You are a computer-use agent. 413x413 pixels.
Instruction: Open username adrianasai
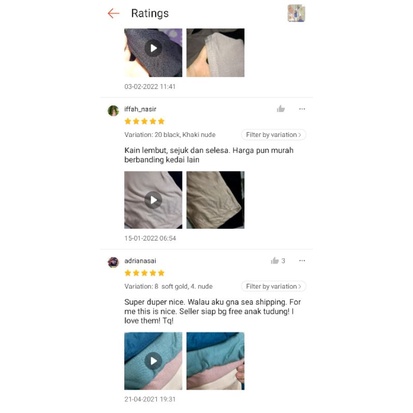click(x=140, y=261)
